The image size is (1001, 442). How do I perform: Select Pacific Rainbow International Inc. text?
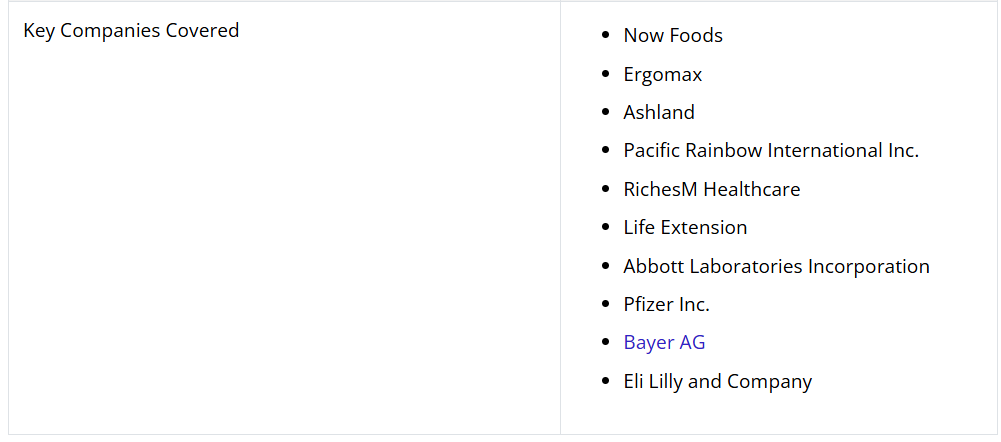771,150
